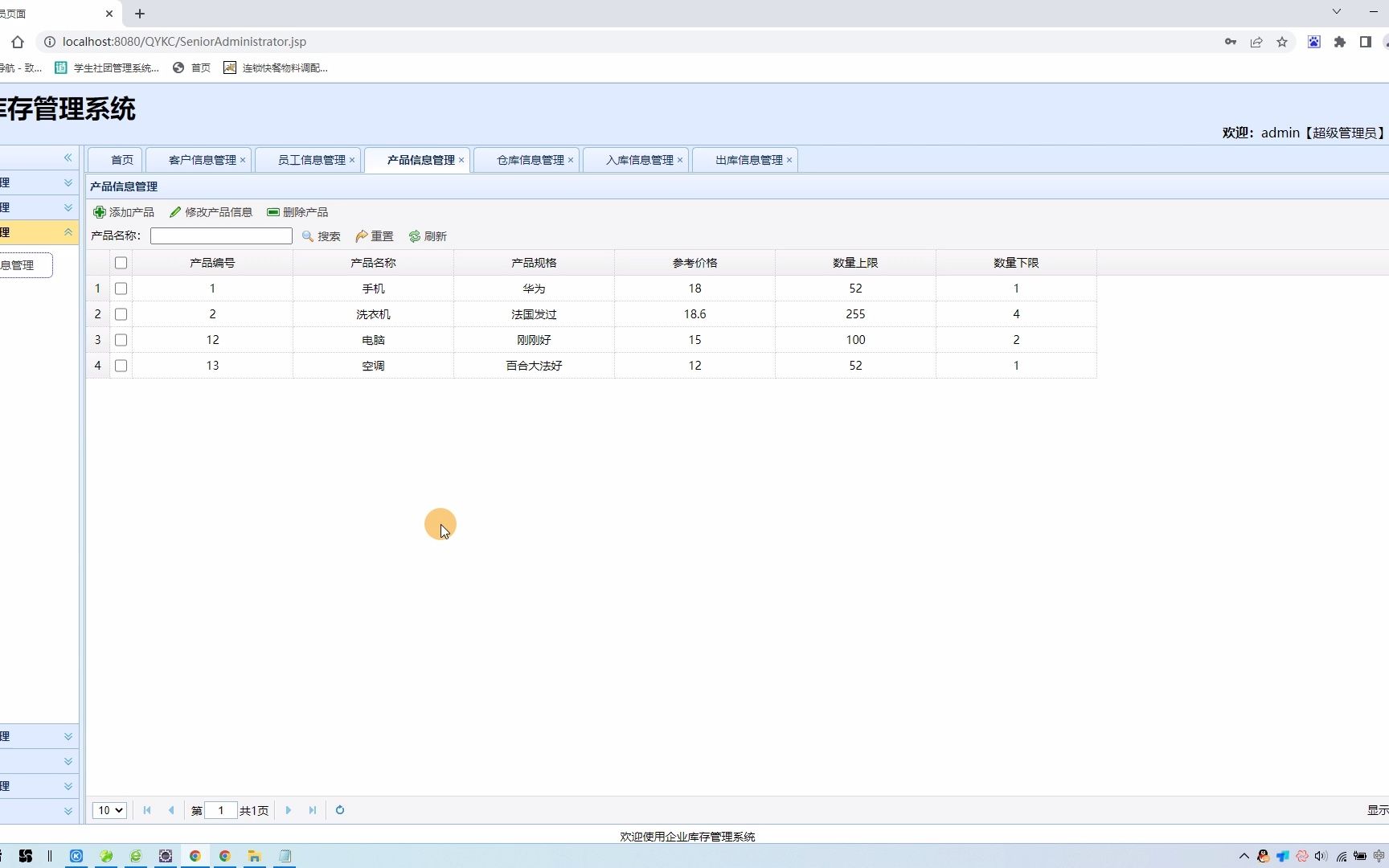Close the 产品信息管理 tab
The image size is (1389, 868).
coord(461,160)
